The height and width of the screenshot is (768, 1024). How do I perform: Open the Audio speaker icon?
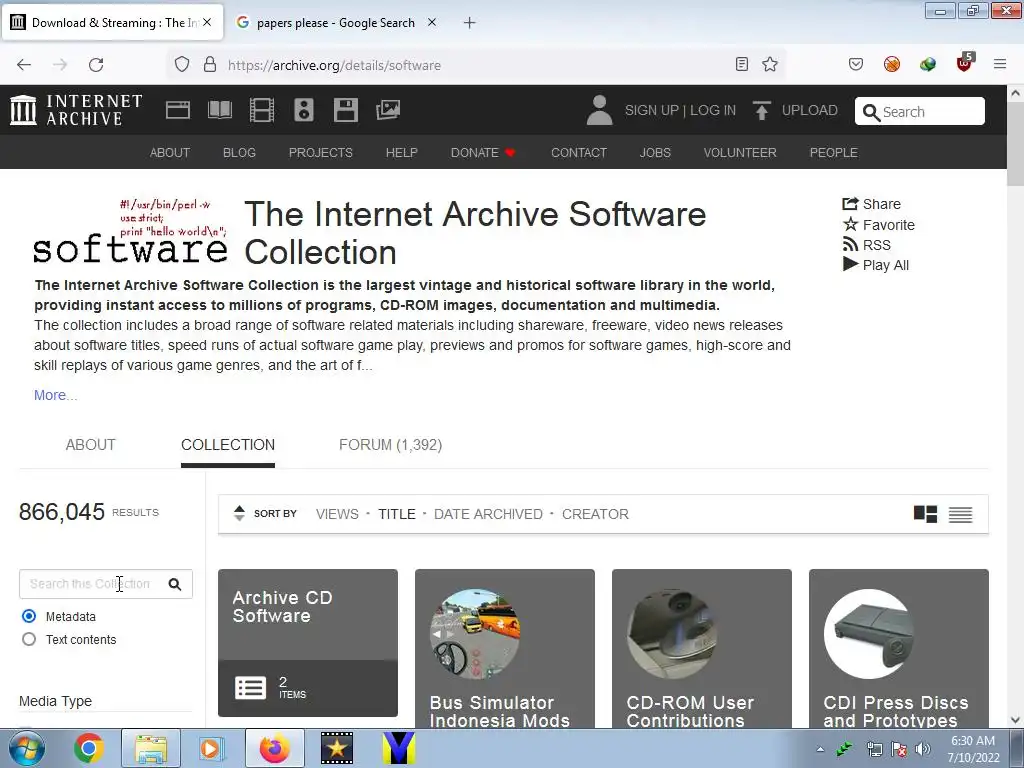(x=304, y=110)
